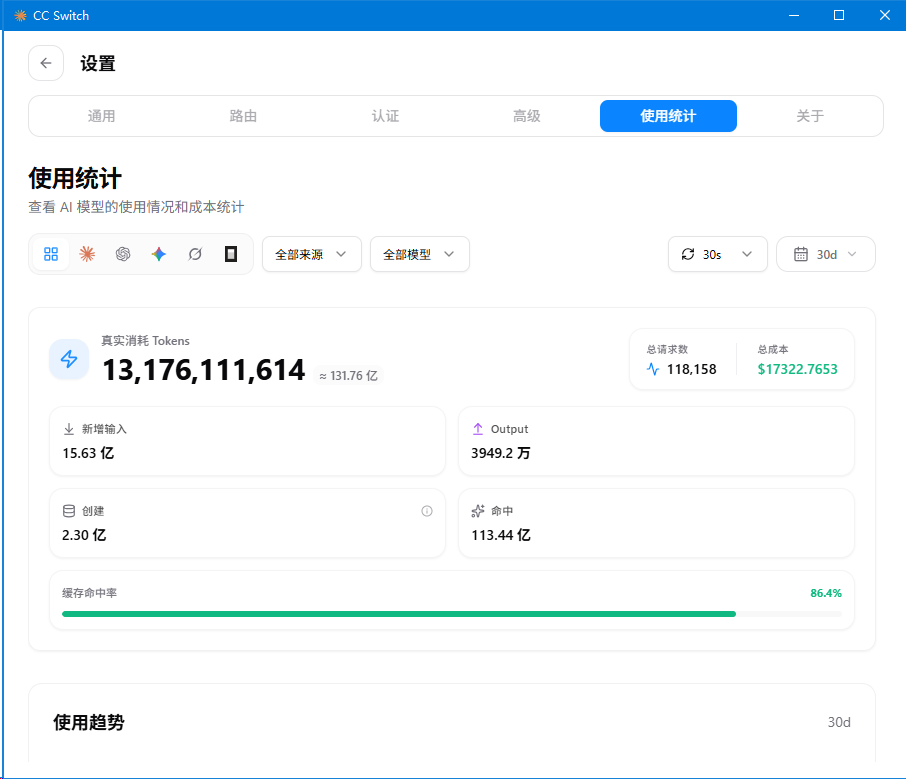Click the ≈ 131.76 亿 badge

(x=348, y=376)
